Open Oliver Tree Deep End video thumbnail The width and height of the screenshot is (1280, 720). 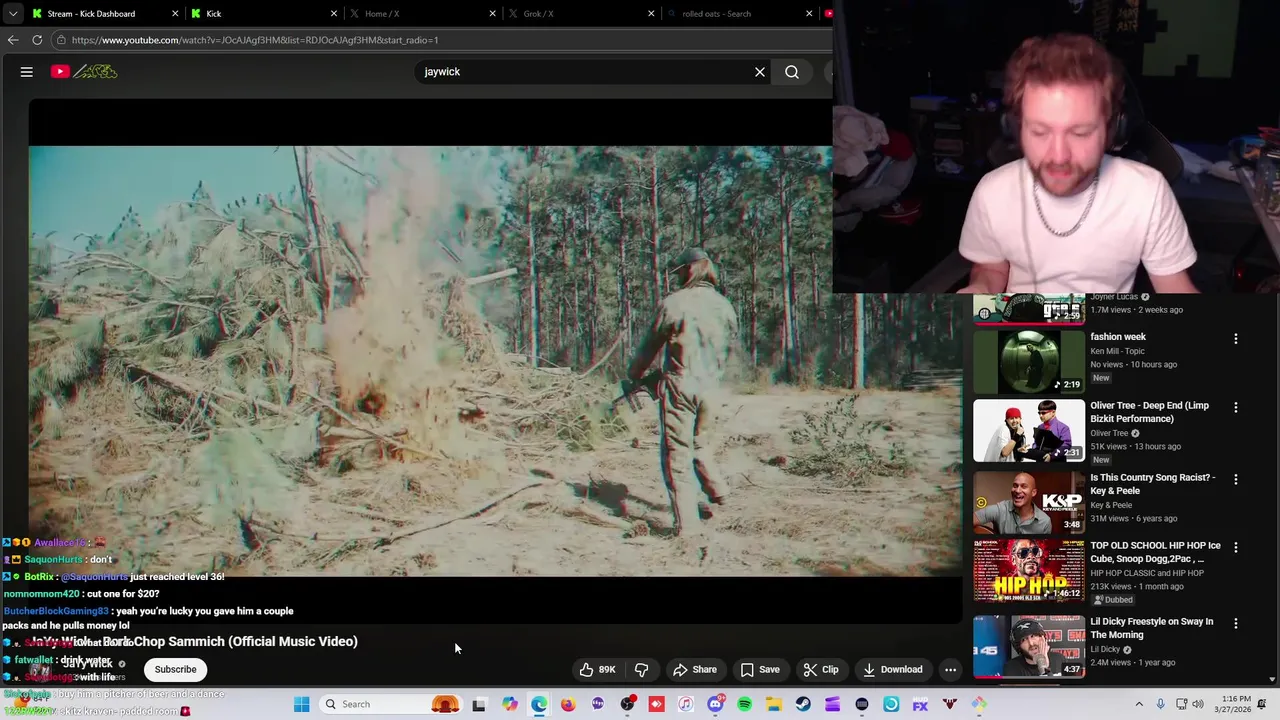coord(1029,431)
